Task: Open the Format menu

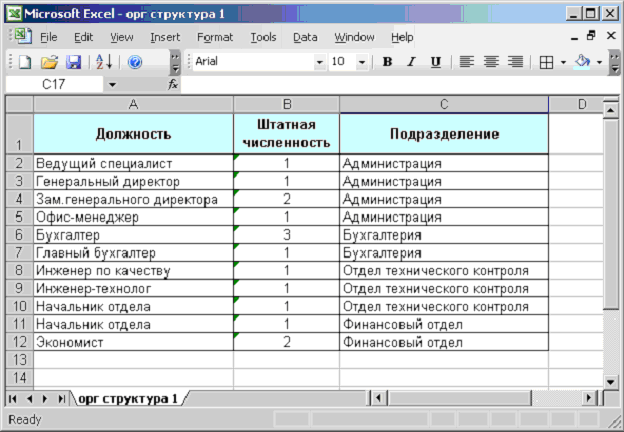Action: 215,37
